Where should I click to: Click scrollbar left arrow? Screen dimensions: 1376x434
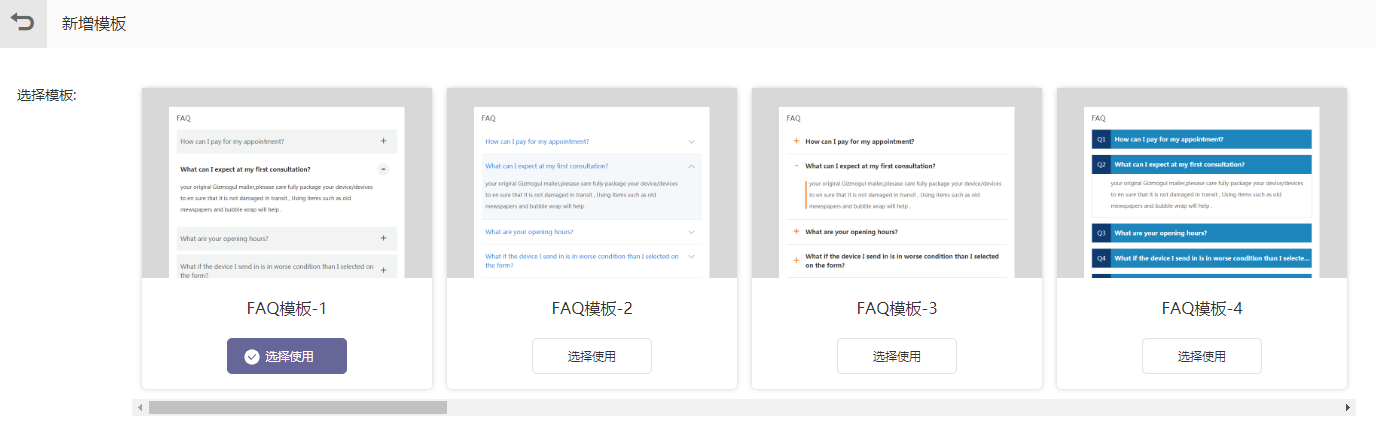point(140,408)
